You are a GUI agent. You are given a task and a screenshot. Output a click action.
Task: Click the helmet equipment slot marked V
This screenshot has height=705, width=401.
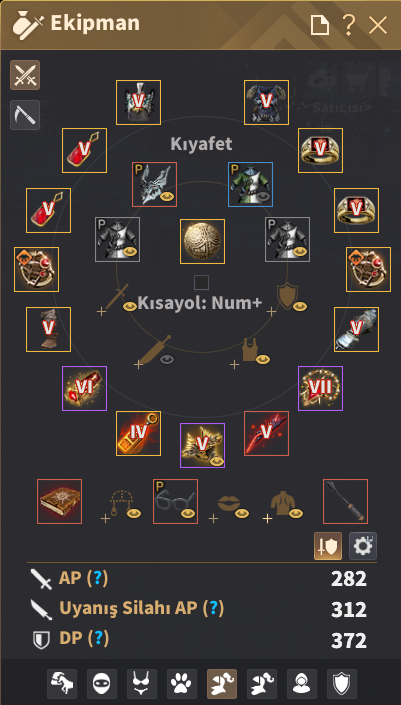pyautogui.click(x=138, y=103)
